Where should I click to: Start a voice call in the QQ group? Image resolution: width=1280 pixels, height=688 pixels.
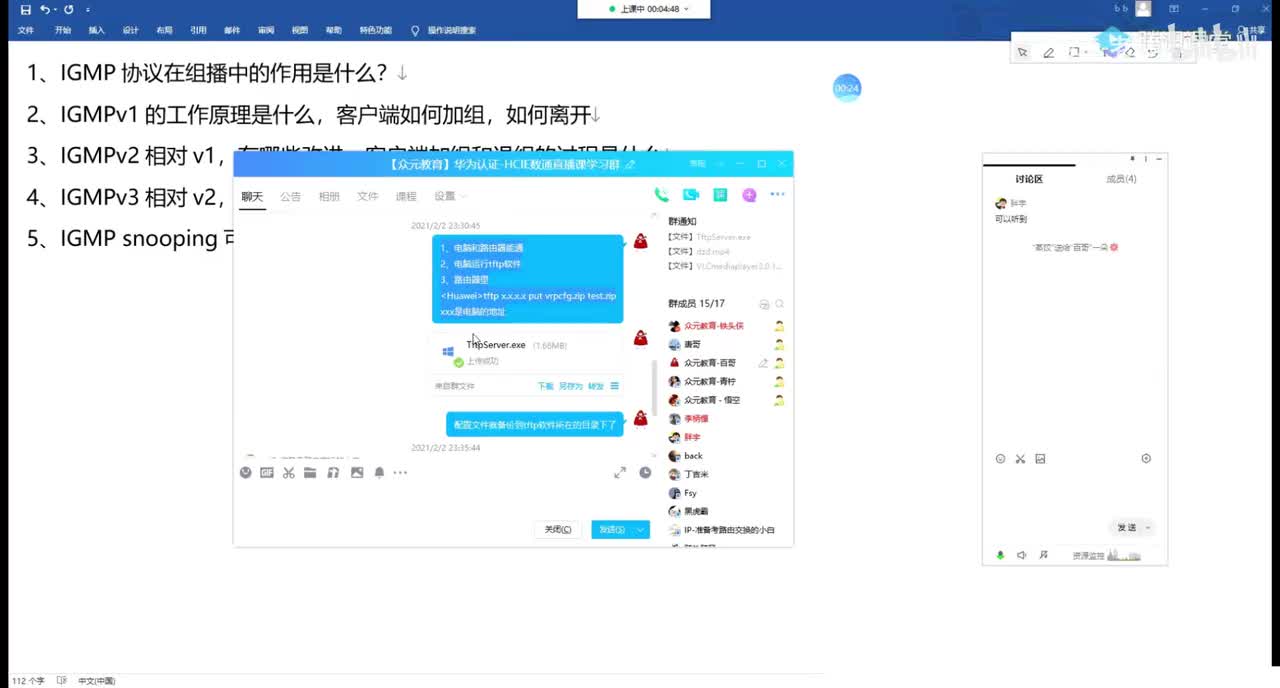tap(661, 195)
